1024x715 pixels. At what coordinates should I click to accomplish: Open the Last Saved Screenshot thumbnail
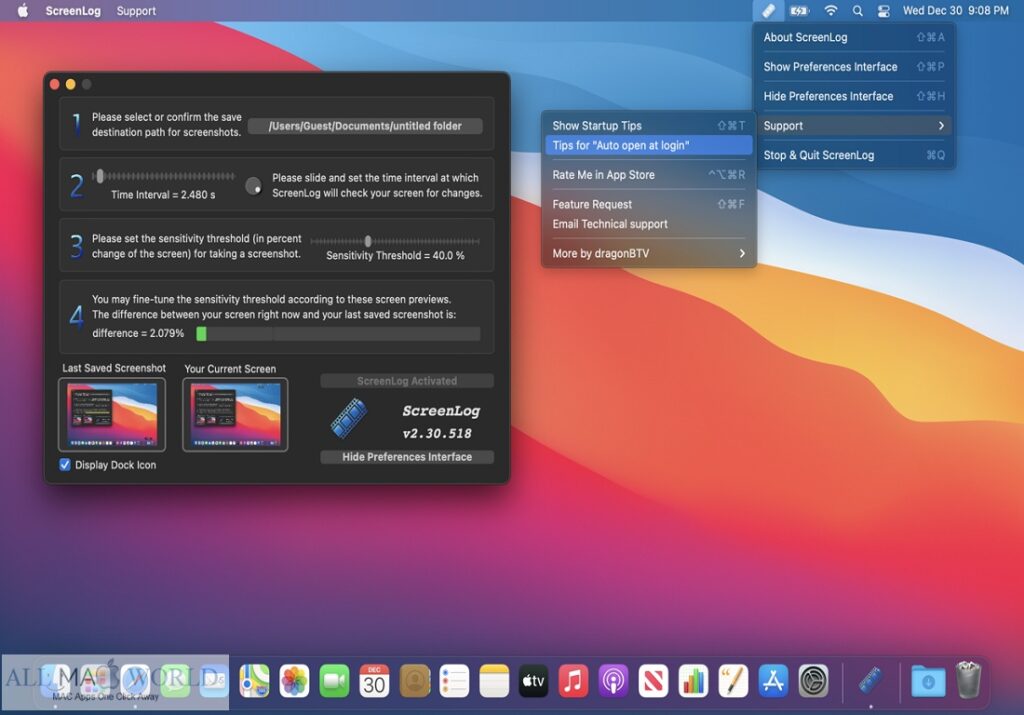tap(112, 415)
